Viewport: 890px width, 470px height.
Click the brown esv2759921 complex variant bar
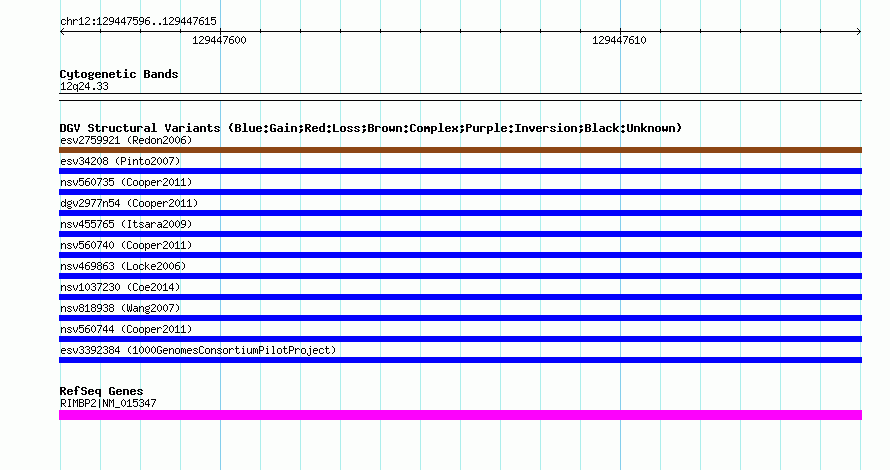[460, 150]
